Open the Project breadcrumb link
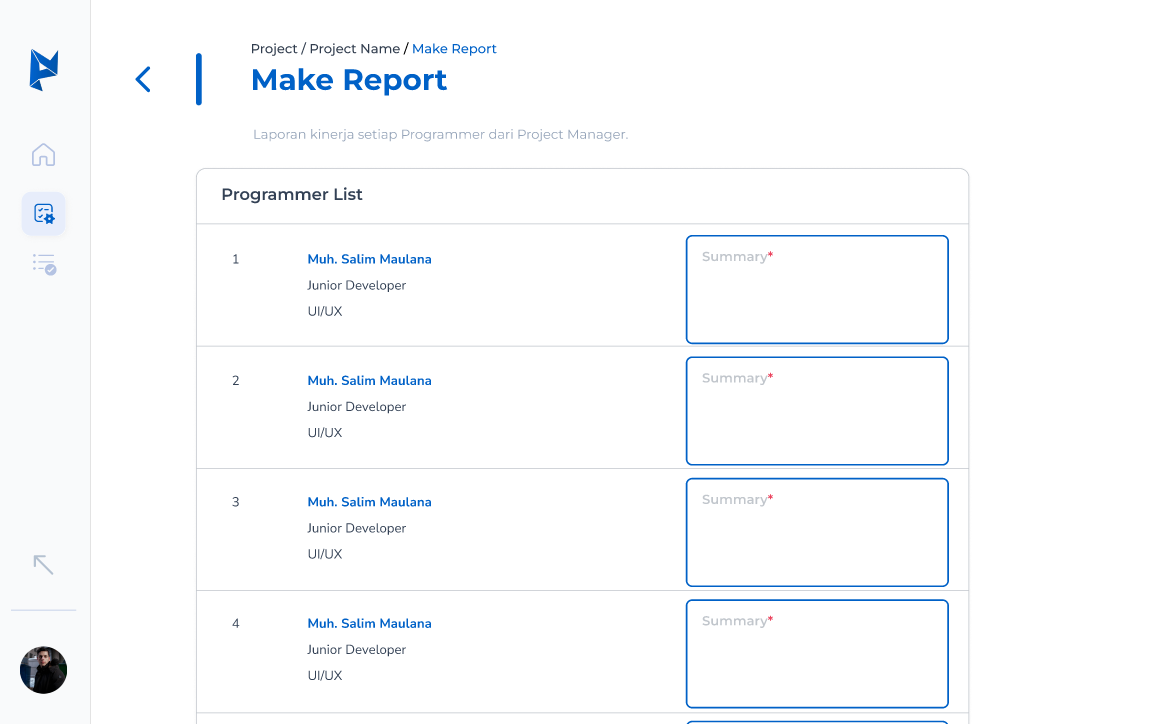This screenshot has width=1162, height=724. tap(273, 49)
